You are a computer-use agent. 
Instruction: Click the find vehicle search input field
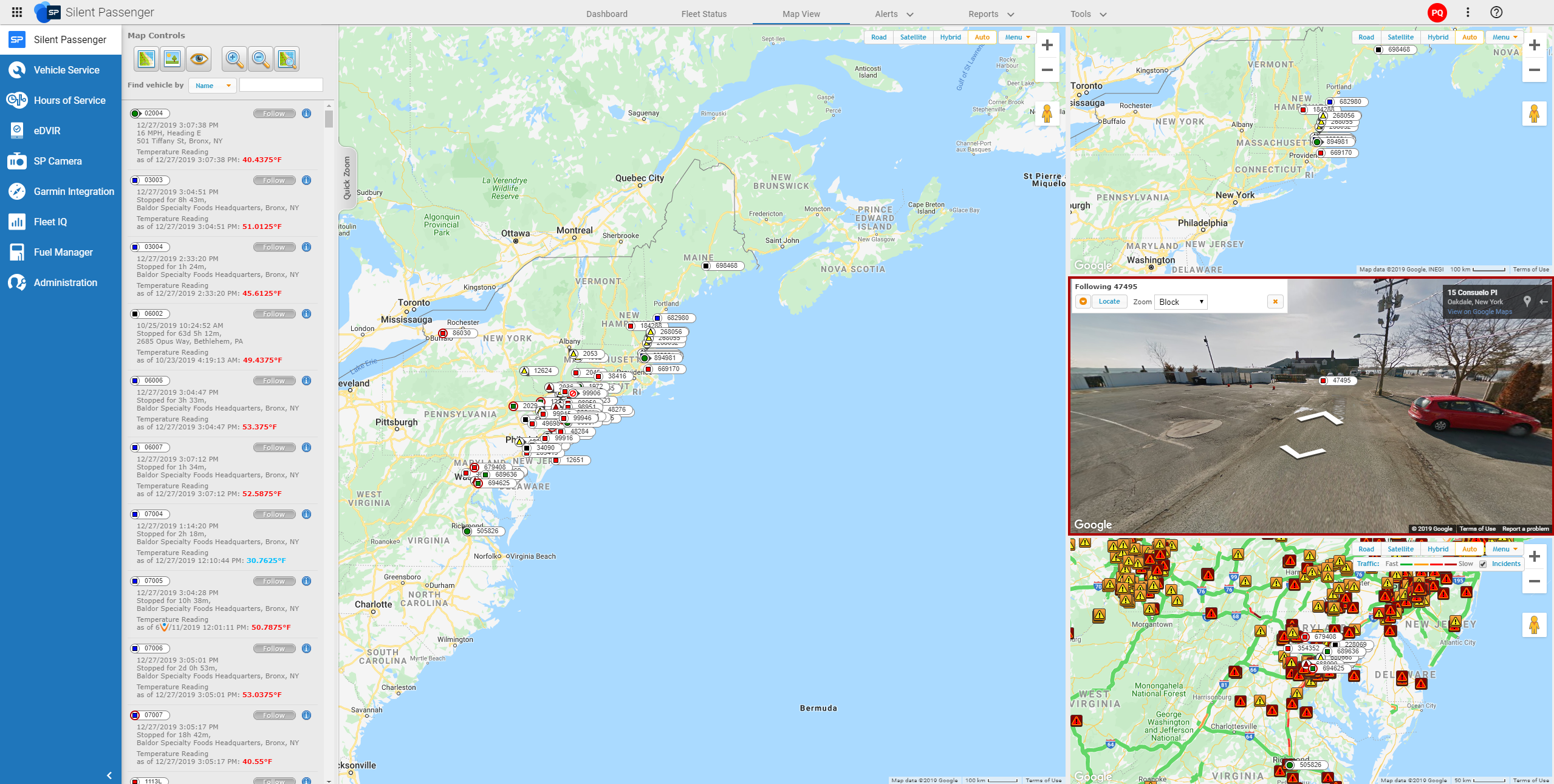click(x=281, y=85)
